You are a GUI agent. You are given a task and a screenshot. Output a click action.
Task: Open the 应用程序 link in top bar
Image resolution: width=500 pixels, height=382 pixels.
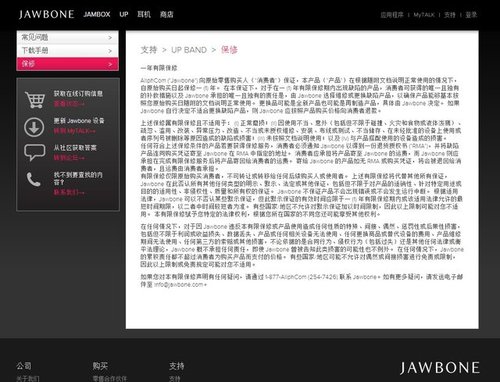click(x=392, y=15)
